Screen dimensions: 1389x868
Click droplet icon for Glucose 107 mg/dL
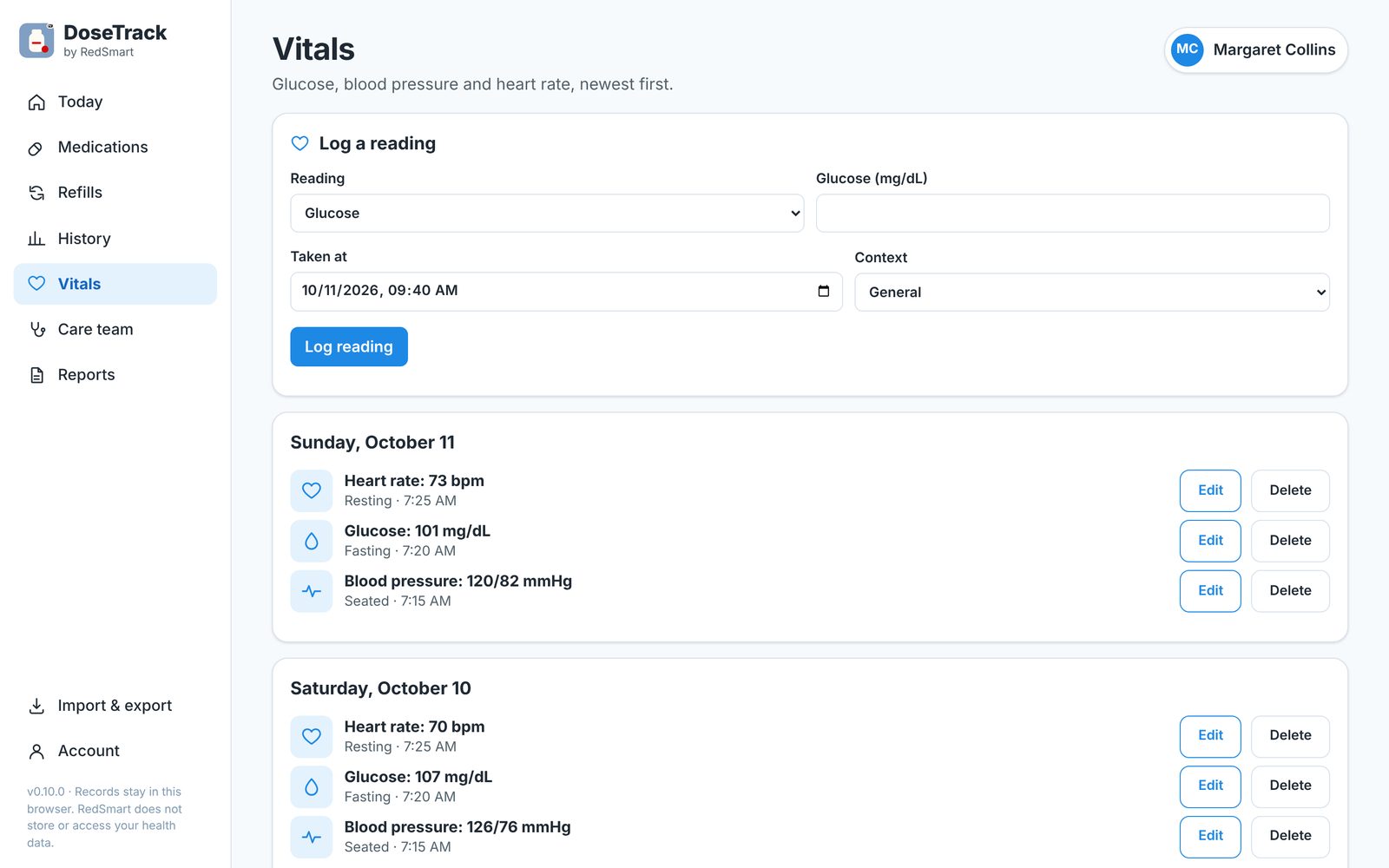pyautogui.click(x=312, y=786)
